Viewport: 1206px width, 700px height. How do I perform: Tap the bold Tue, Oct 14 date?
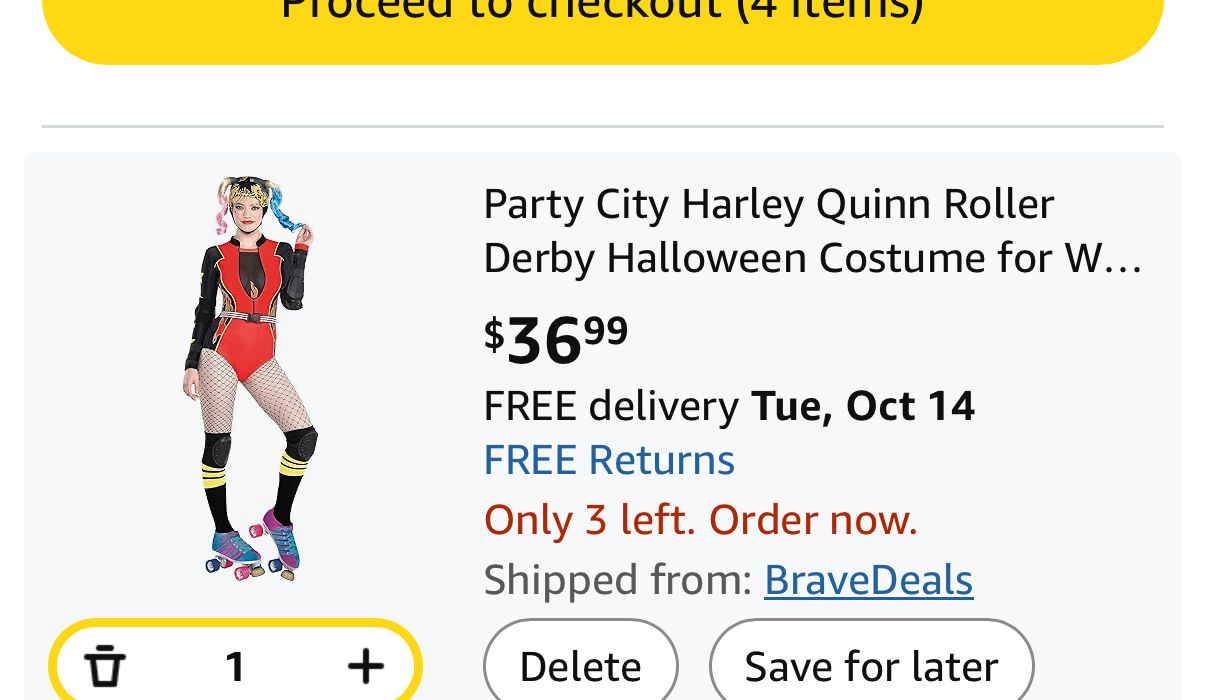pyautogui.click(x=863, y=406)
